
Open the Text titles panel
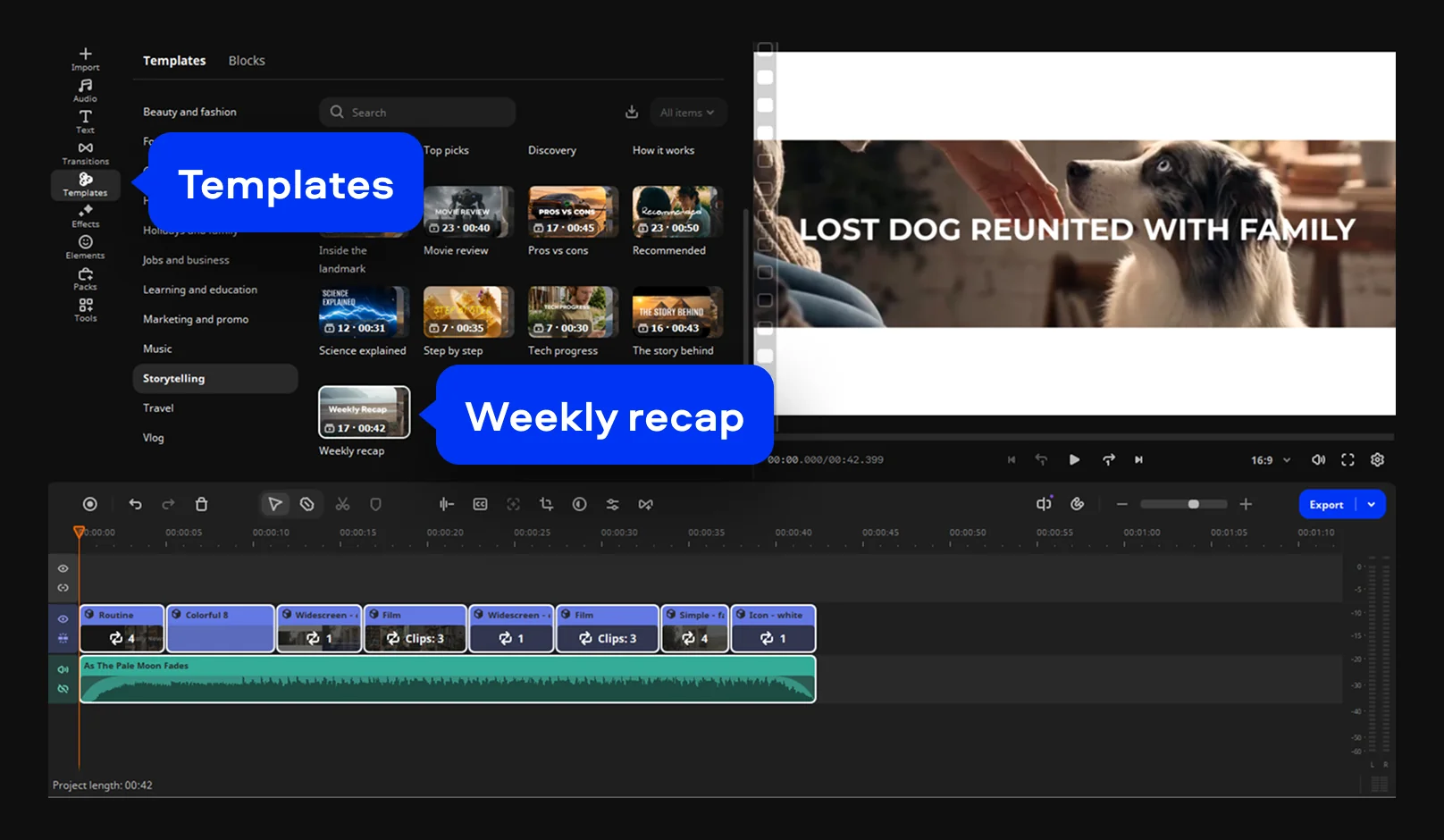[85, 122]
